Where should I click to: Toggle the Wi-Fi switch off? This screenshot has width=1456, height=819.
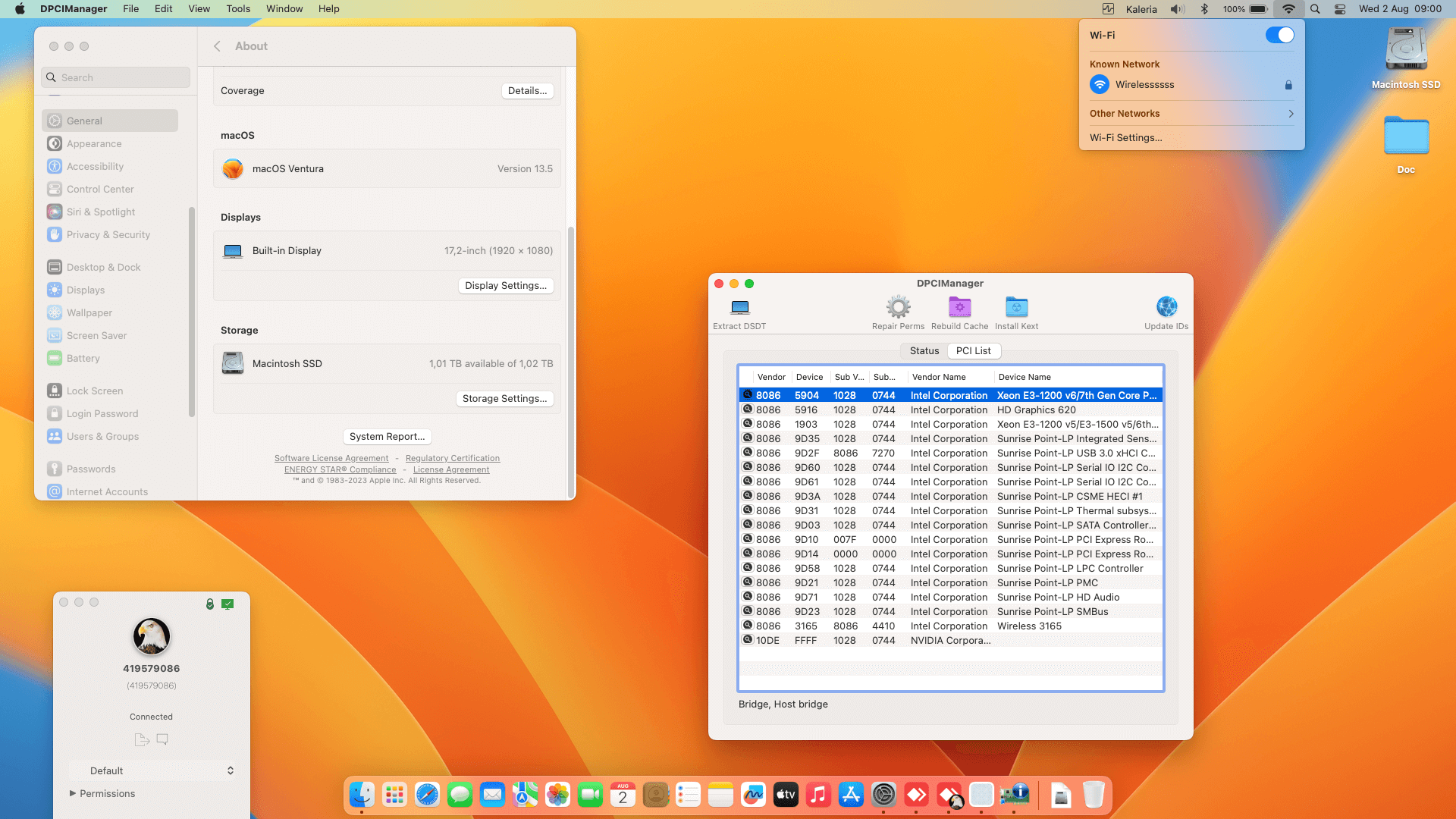[1279, 35]
